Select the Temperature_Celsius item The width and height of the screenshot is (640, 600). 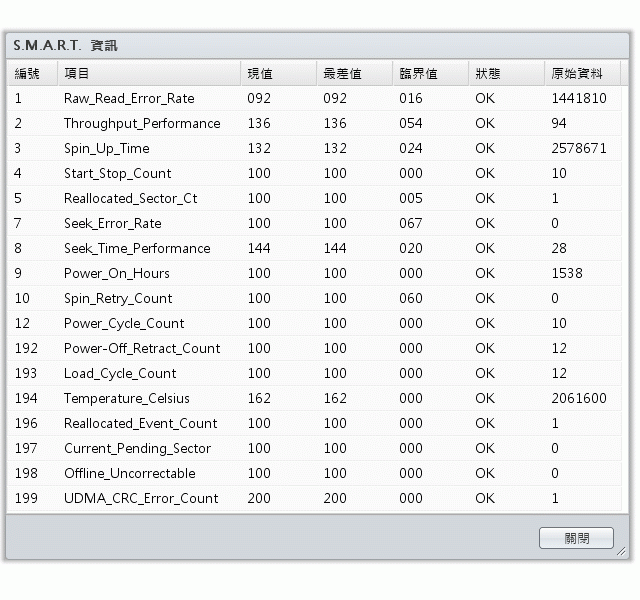(127, 398)
